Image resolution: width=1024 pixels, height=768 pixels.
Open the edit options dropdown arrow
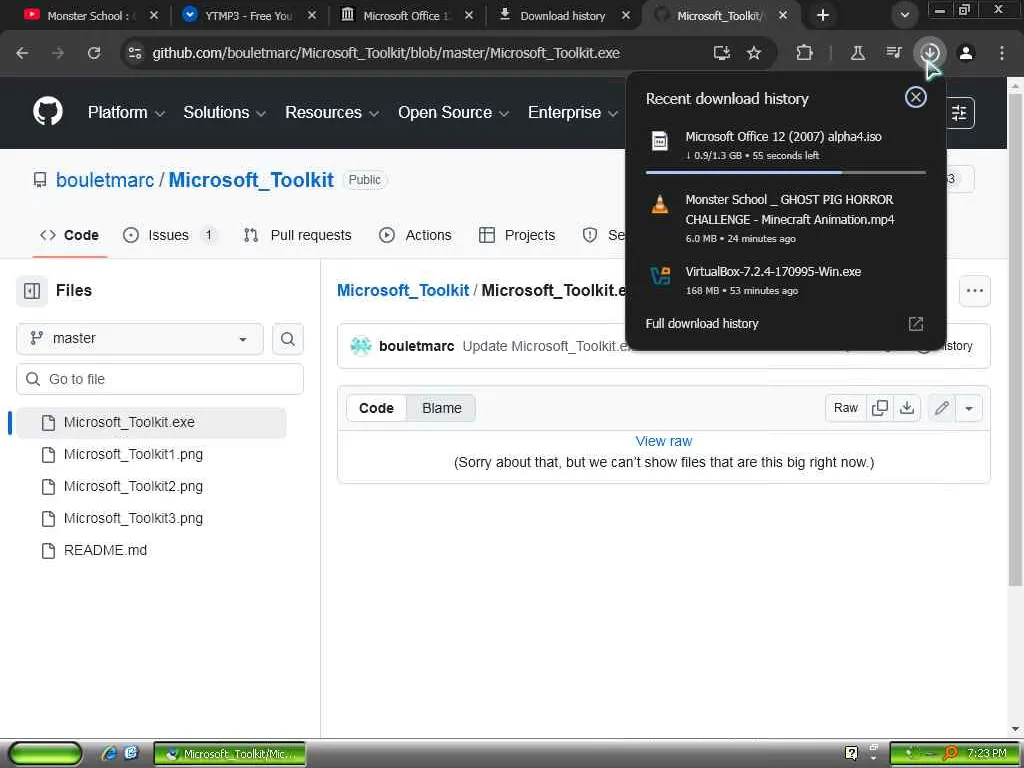pyautogui.click(x=968, y=408)
